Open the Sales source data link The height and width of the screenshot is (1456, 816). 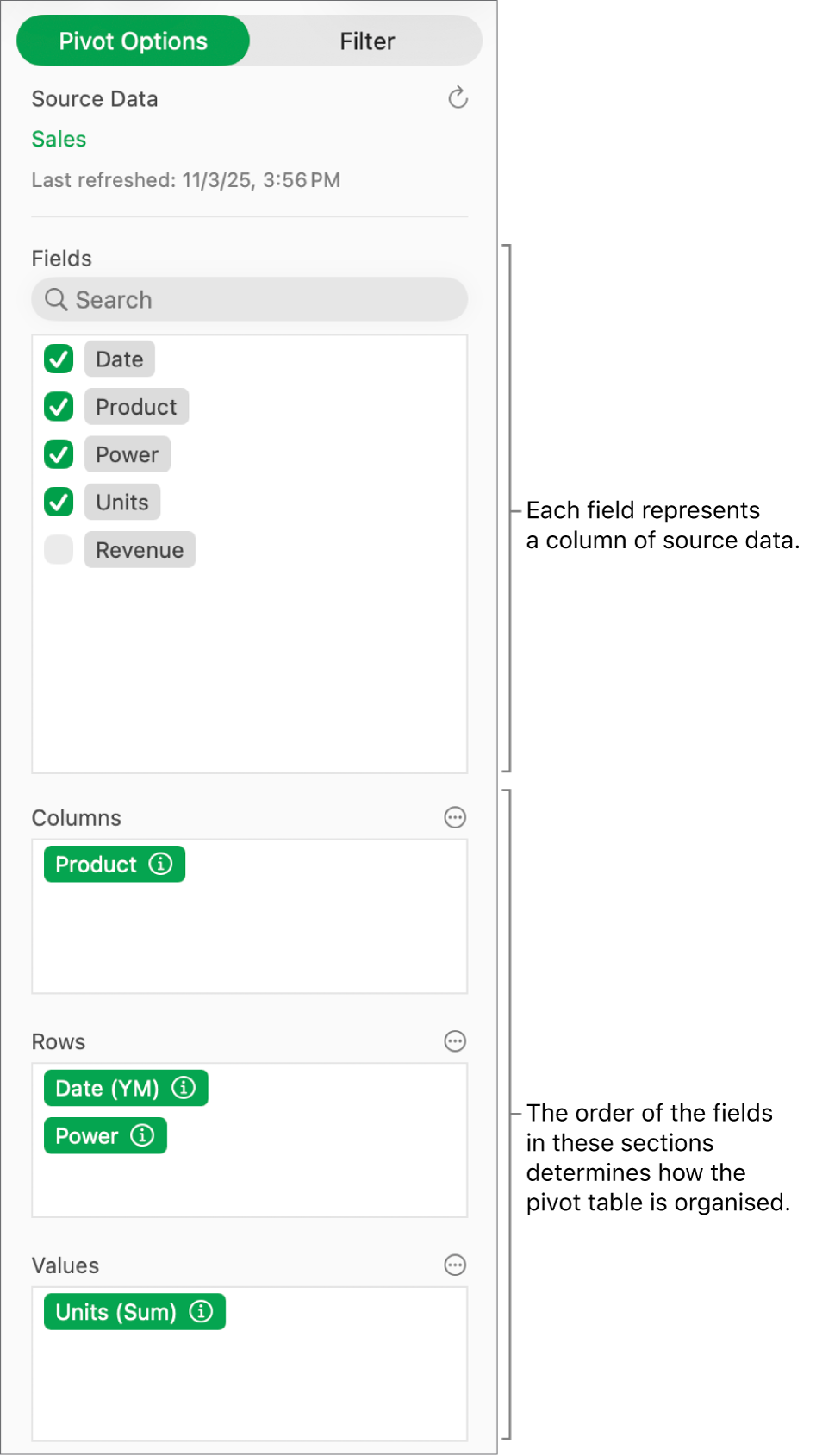[58, 139]
